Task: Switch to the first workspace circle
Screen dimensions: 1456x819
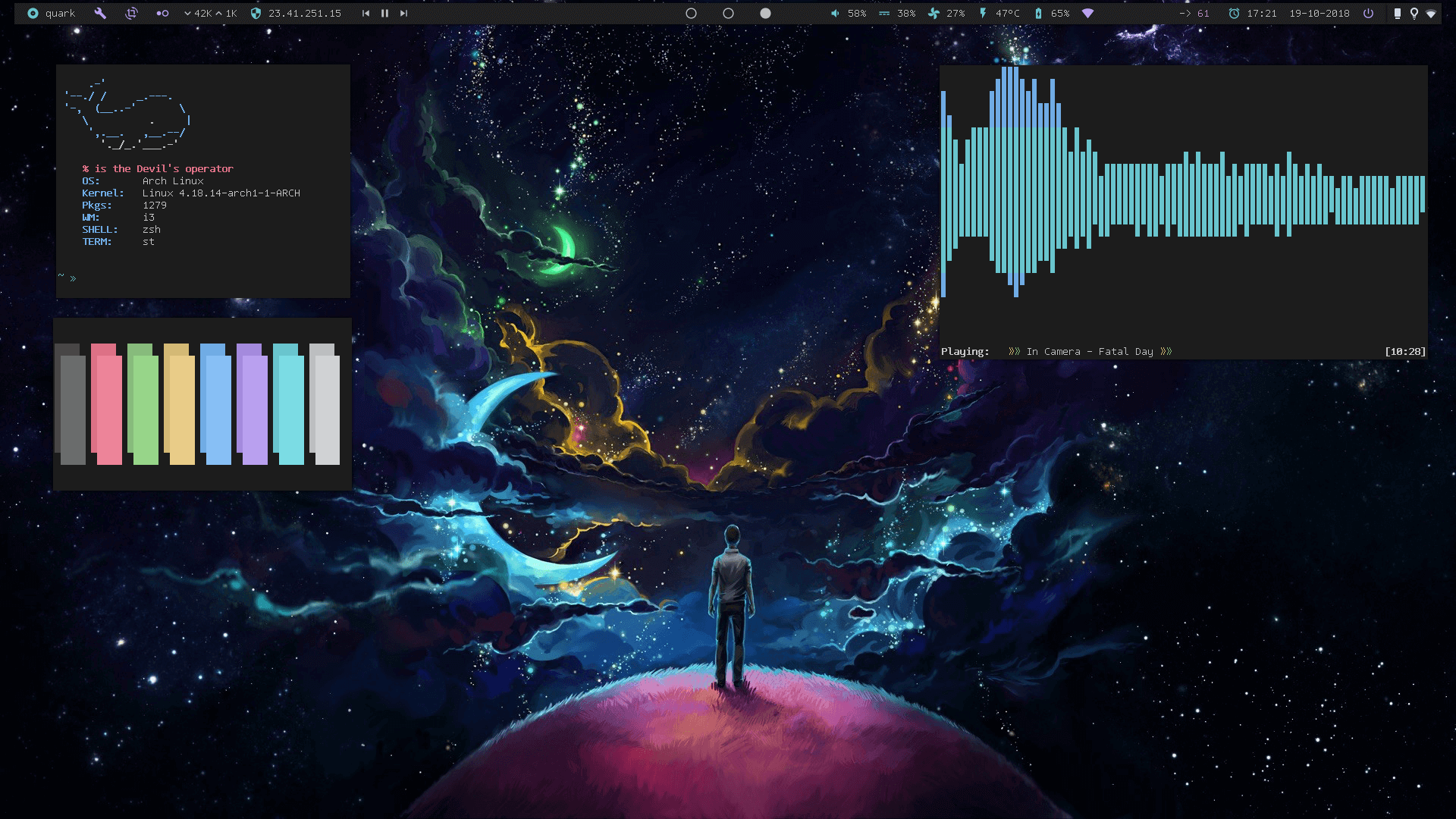Action: (x=691, y=14)
